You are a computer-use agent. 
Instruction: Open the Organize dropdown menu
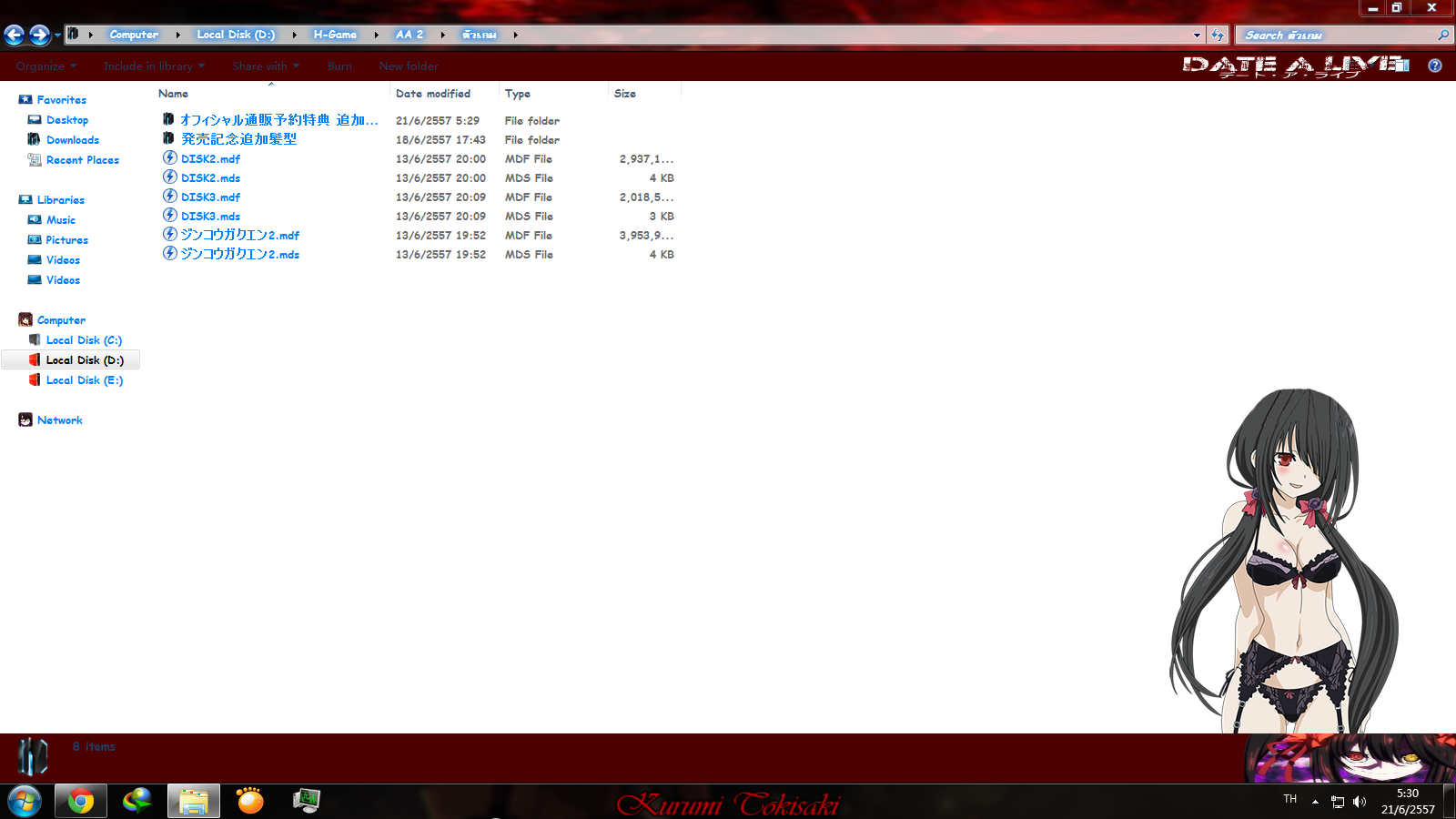[46, 66]
